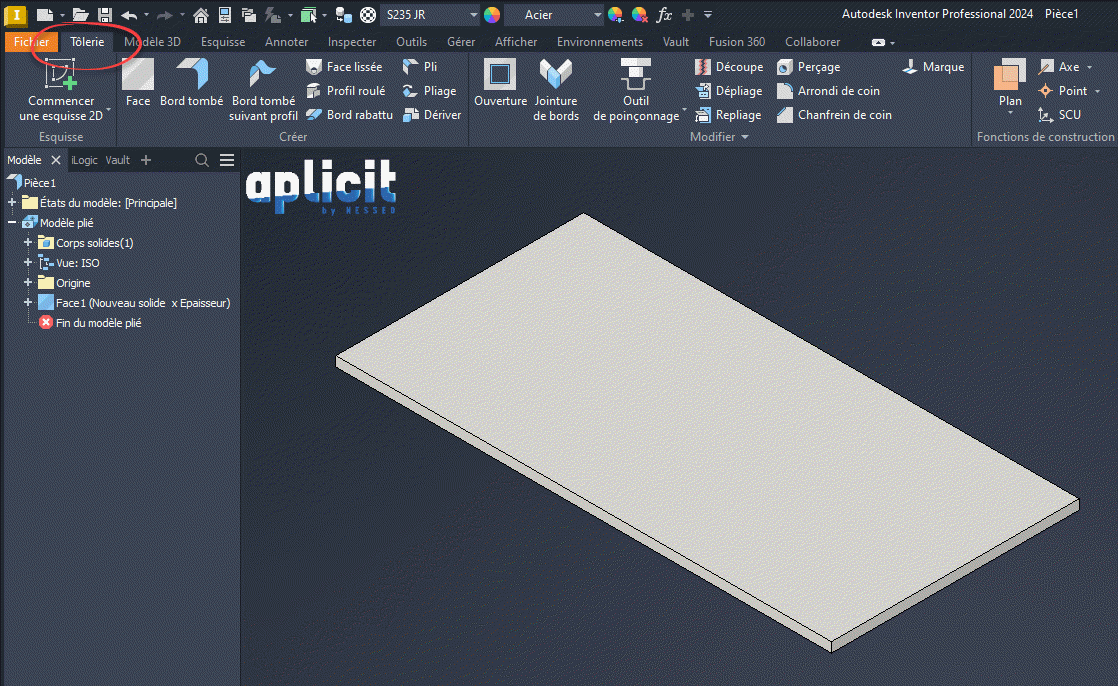
Task: Collapse the Modèle plié tree node
Action: click(x=12, y=223)
